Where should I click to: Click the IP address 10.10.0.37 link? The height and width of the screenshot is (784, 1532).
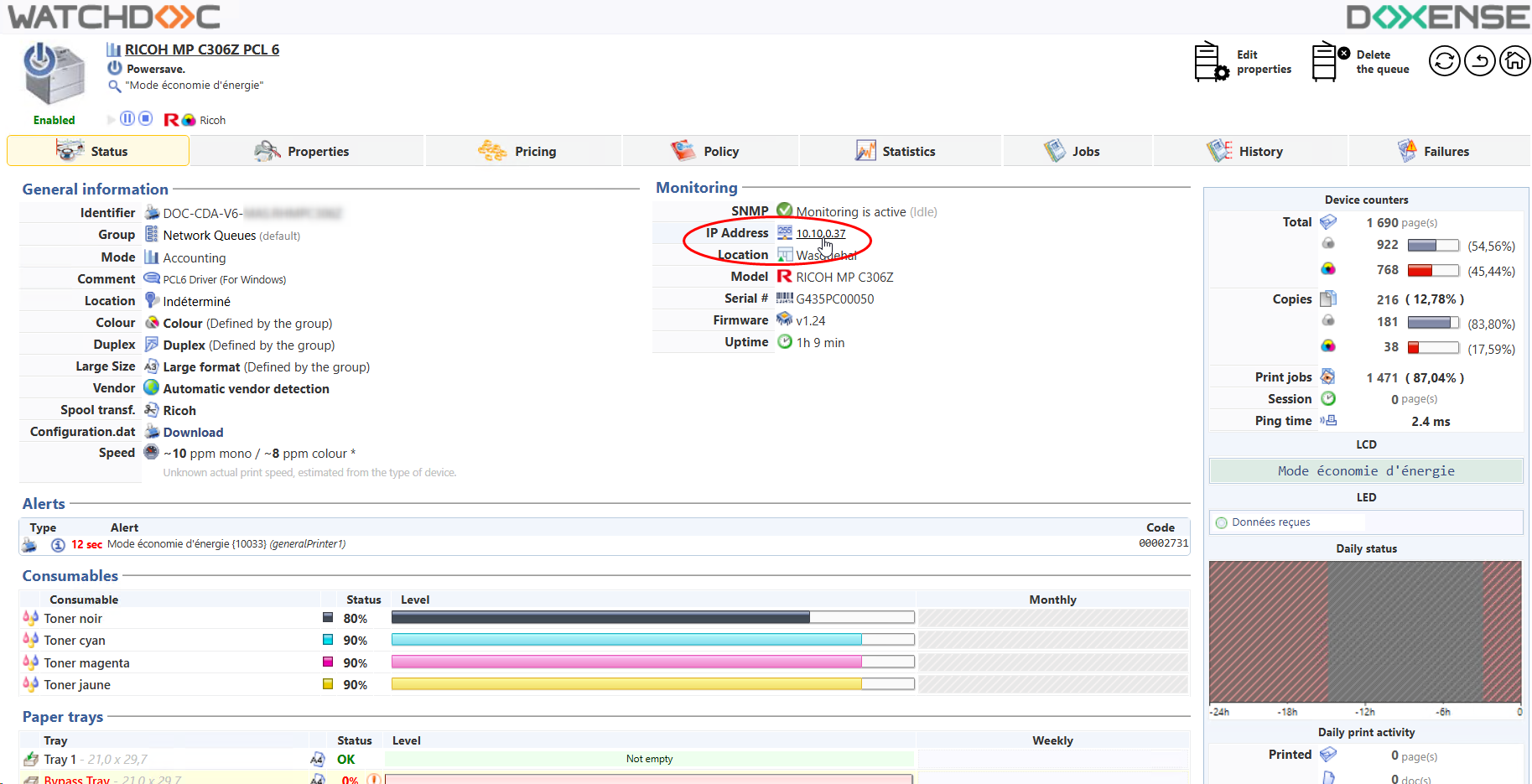821,234
